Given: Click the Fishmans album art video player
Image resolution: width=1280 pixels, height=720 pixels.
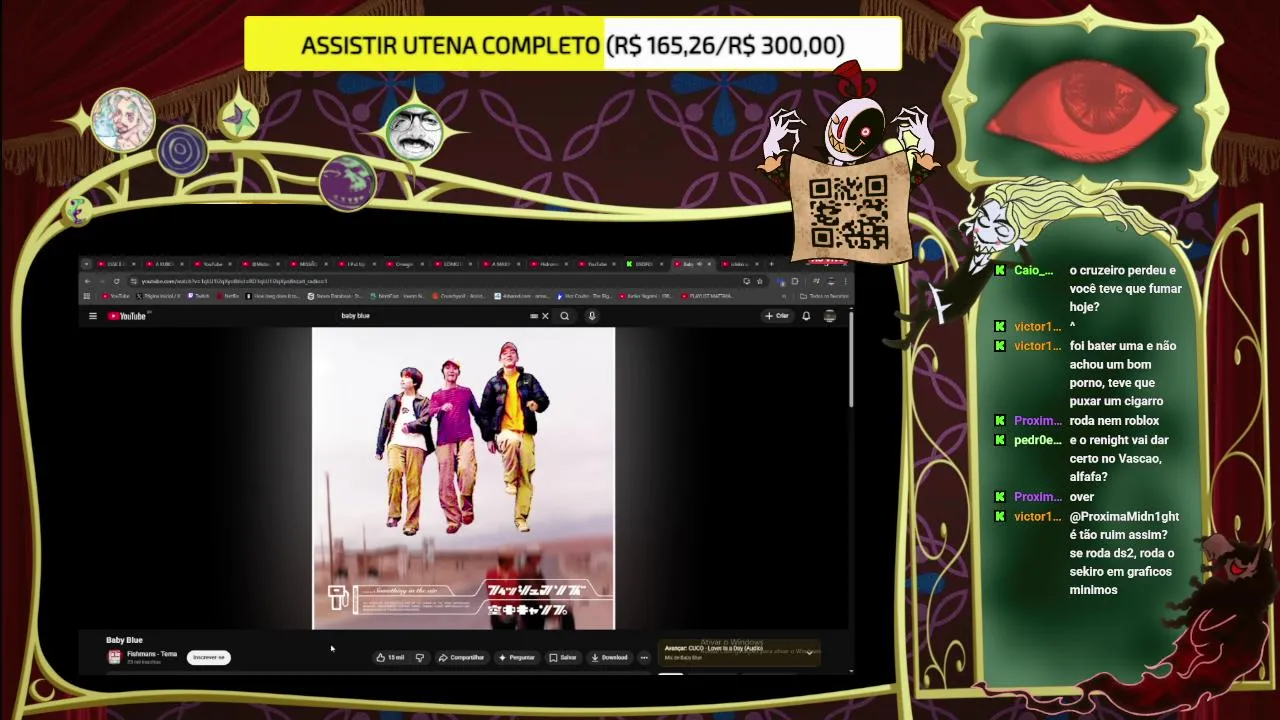Looking at the screenshot, I should pyautogui.click(x=464, y=478).
